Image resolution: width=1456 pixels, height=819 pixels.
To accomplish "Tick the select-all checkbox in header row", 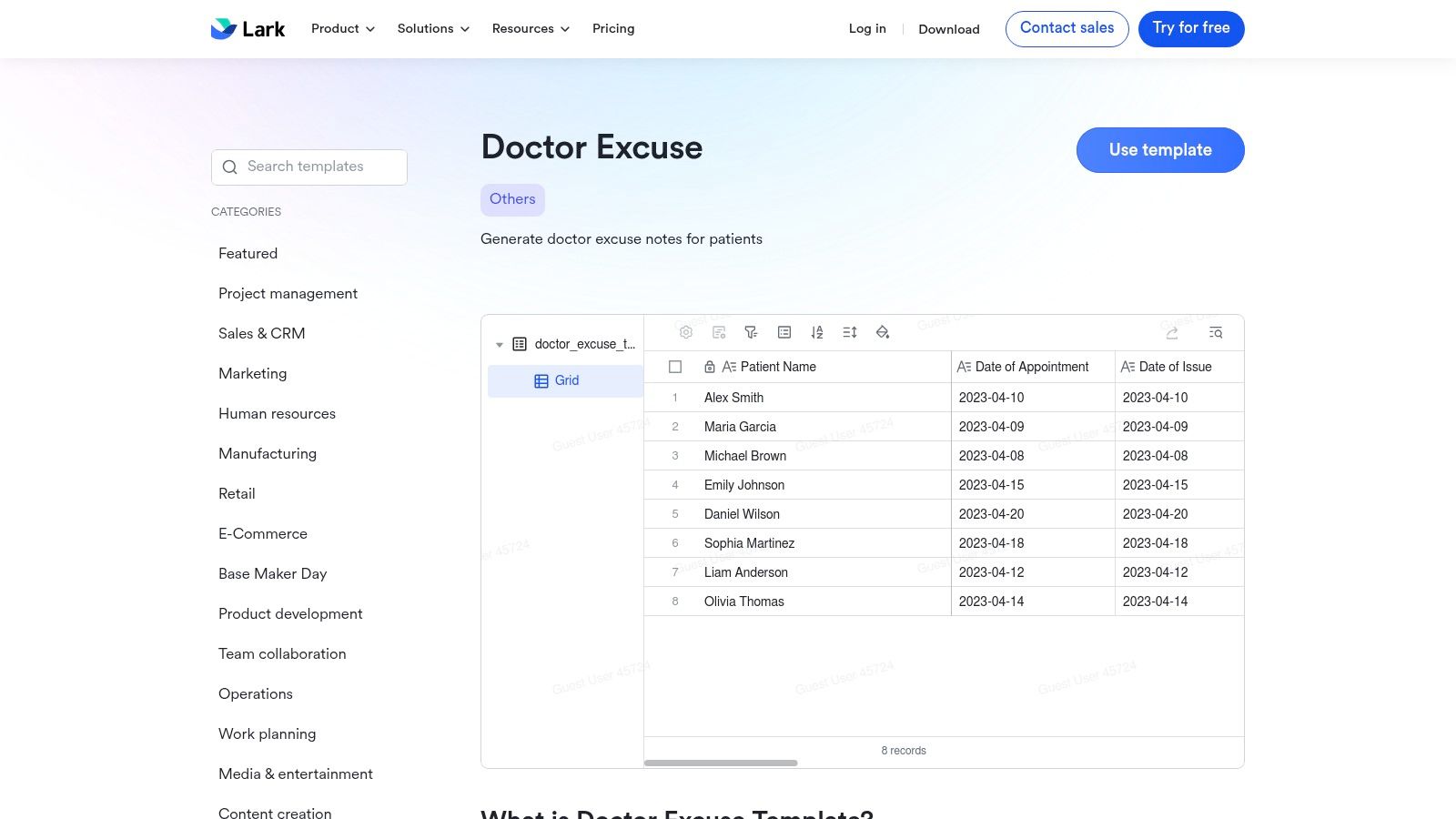I will (x=675, y=367).
